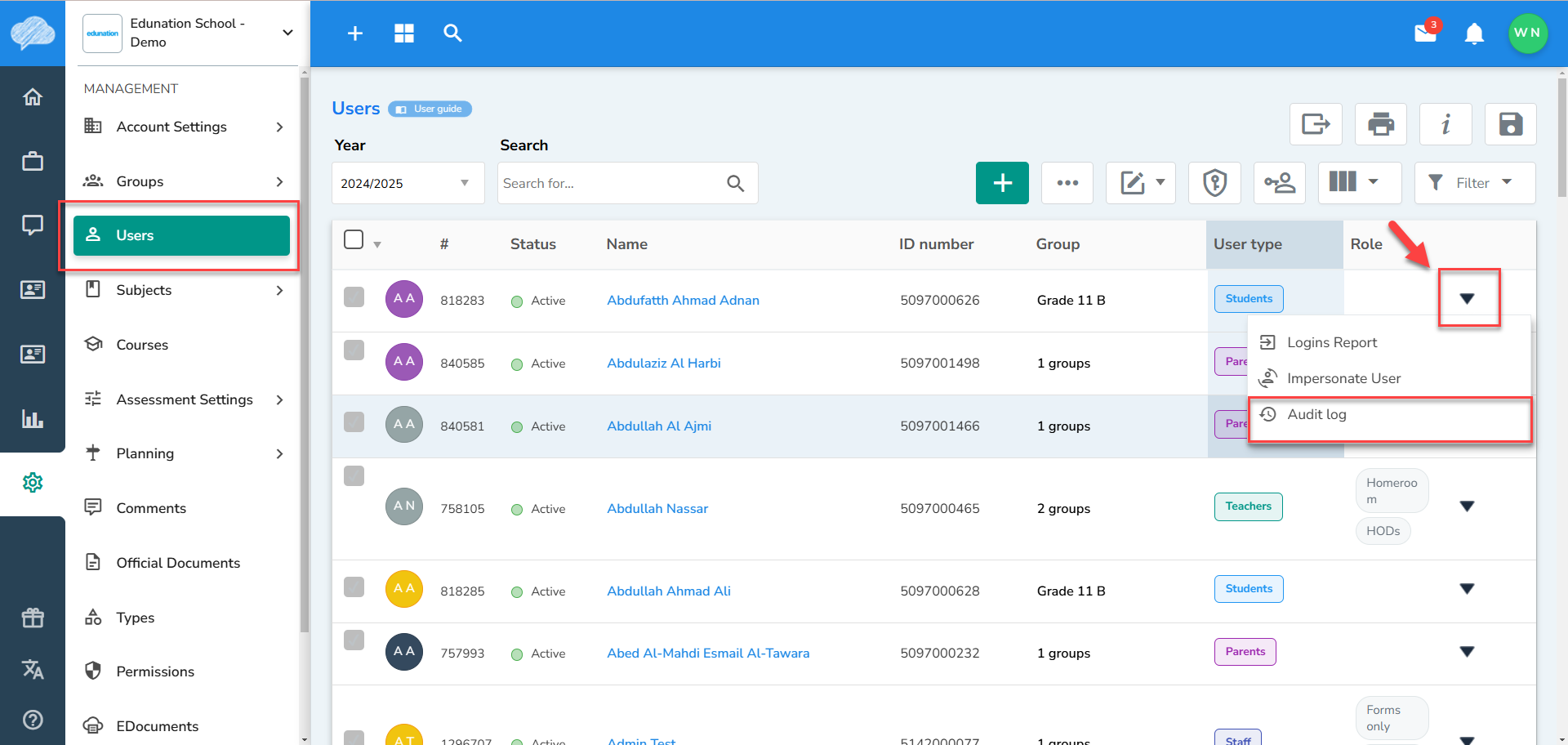Expand the Groups menu item
Image resolution: width=1568 pixels, height=745 pixels.
(x=184, y=181)
